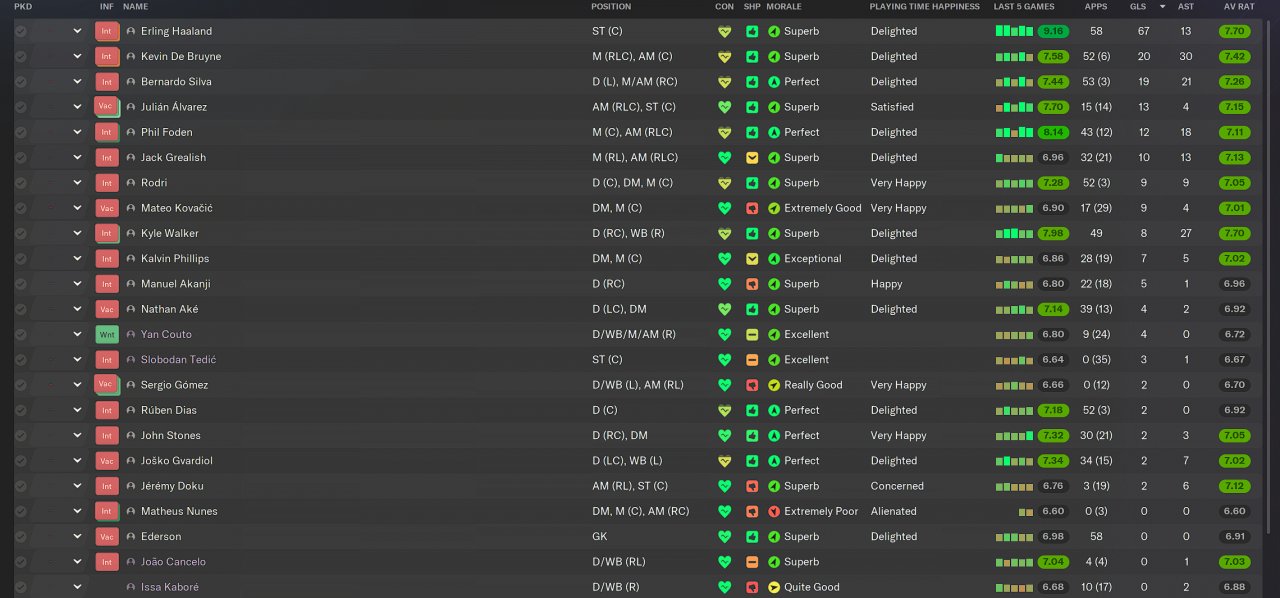Open Slobodan Tedić's player profile link
The width and height of the screenshot is (1280, 598).
point(178,359)
